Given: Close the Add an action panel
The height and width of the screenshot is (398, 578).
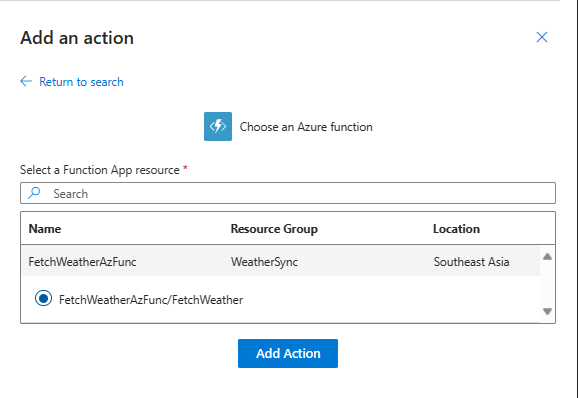Looking at the screenshot, I should (x=542, y=37).
